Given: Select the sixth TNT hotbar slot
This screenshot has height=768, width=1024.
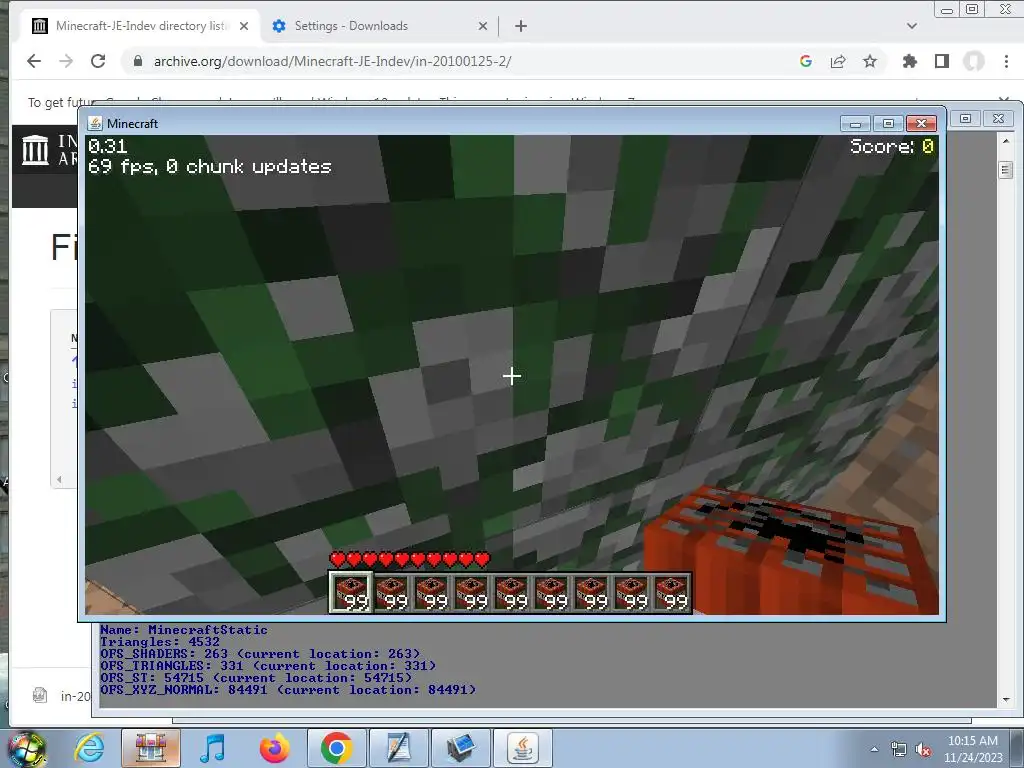Looking at the screenshot, I should pos(551,592).
